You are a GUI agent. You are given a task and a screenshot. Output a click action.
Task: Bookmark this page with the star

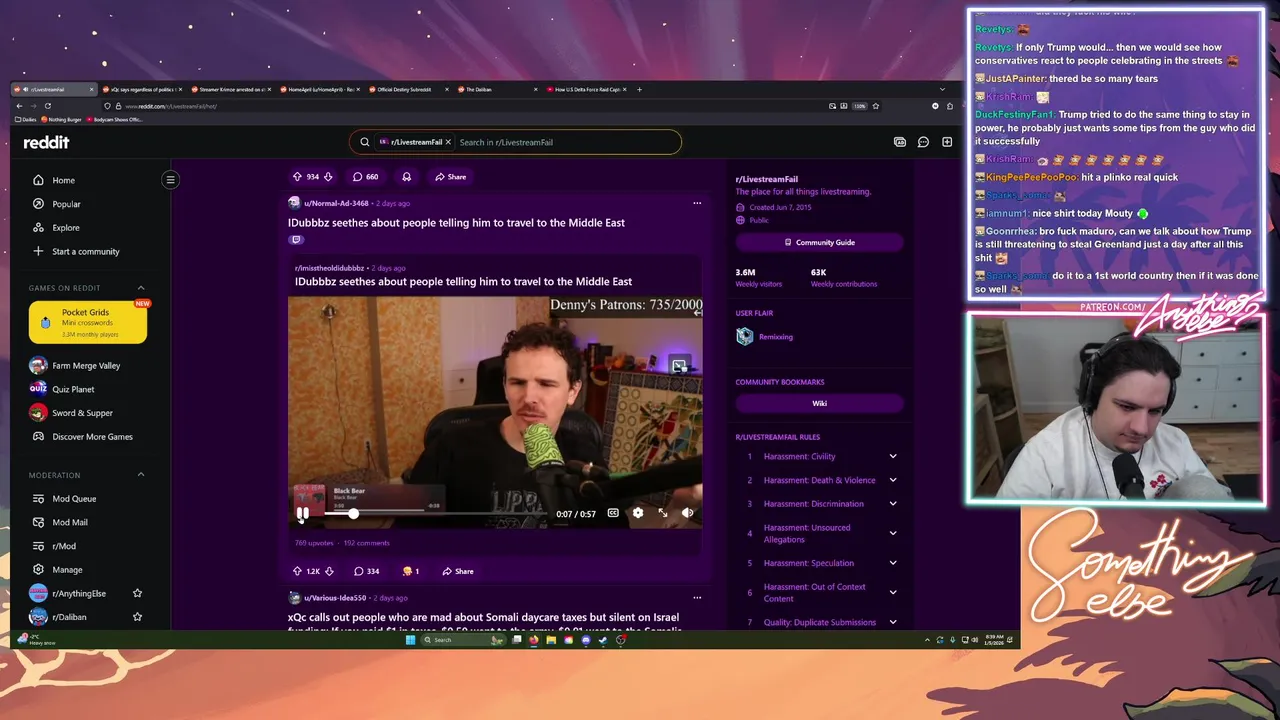point(876,106)
